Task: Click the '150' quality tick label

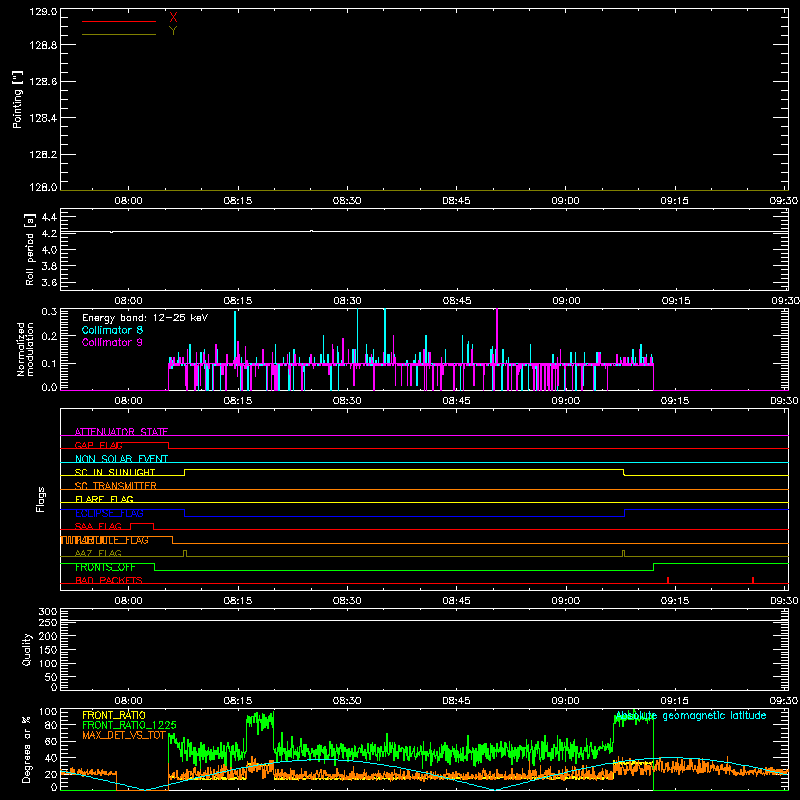Action: point(48,650)
